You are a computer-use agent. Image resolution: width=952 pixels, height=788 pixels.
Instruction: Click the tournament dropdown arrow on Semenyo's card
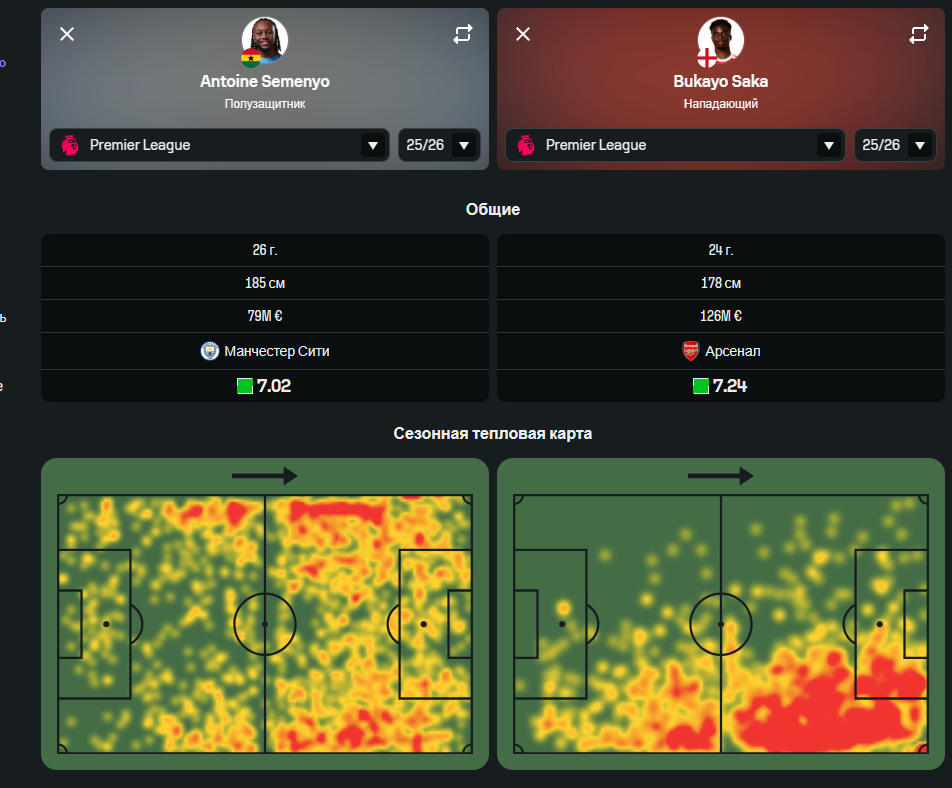[x=373, y=146]
